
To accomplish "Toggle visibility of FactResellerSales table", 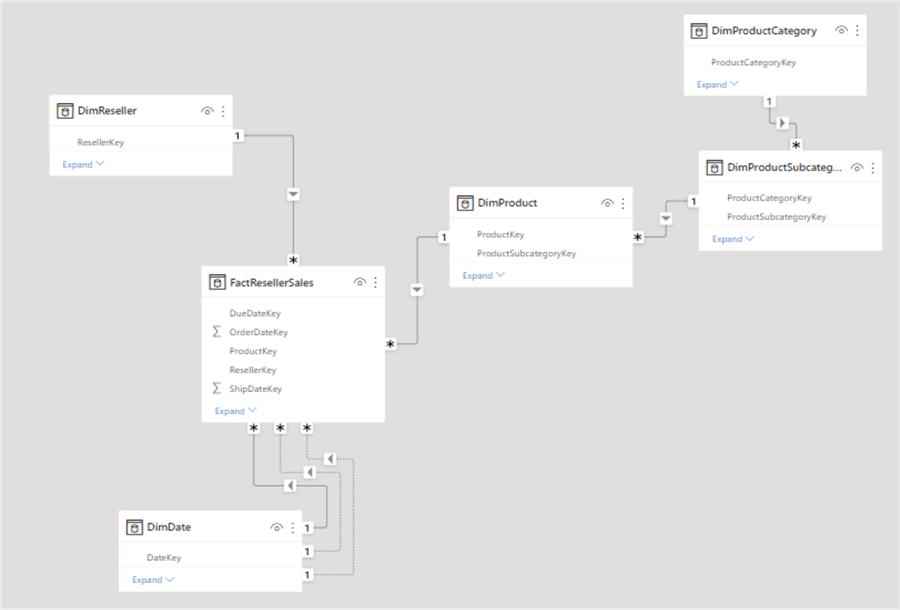I will [x=359, y=282].
